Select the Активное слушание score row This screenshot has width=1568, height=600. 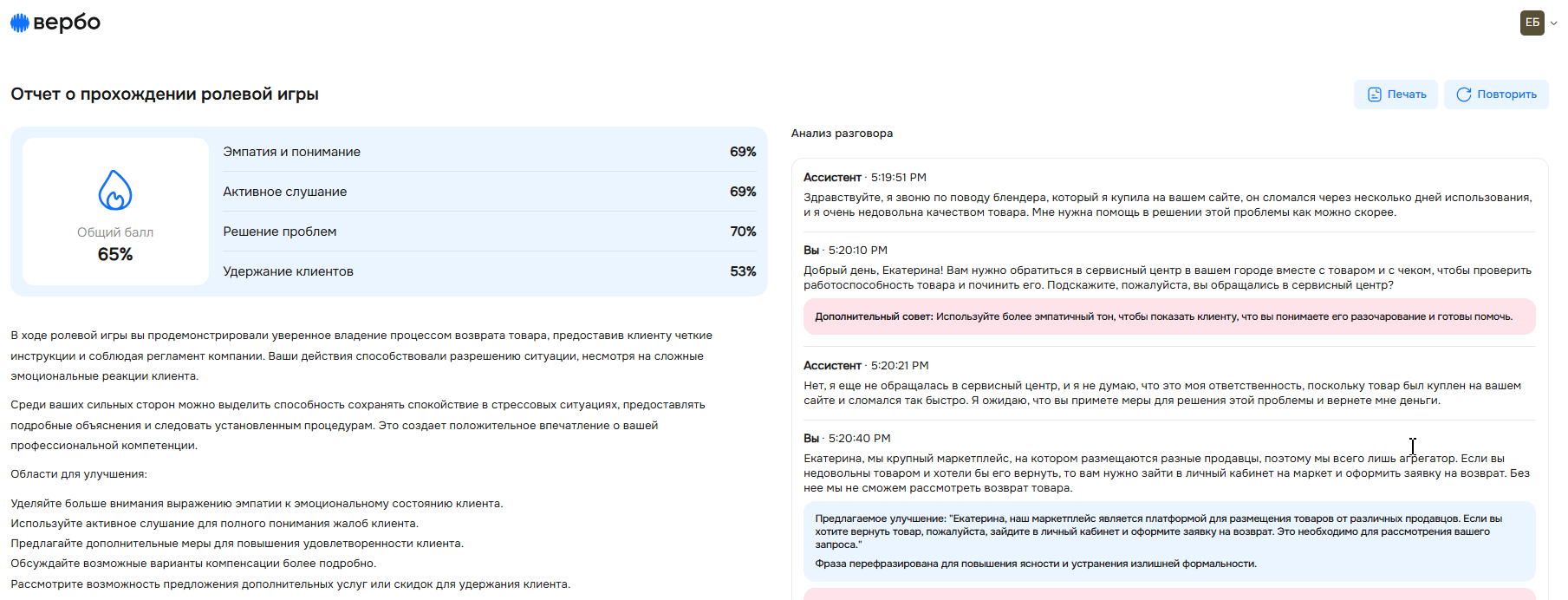[x=489, y=192]
